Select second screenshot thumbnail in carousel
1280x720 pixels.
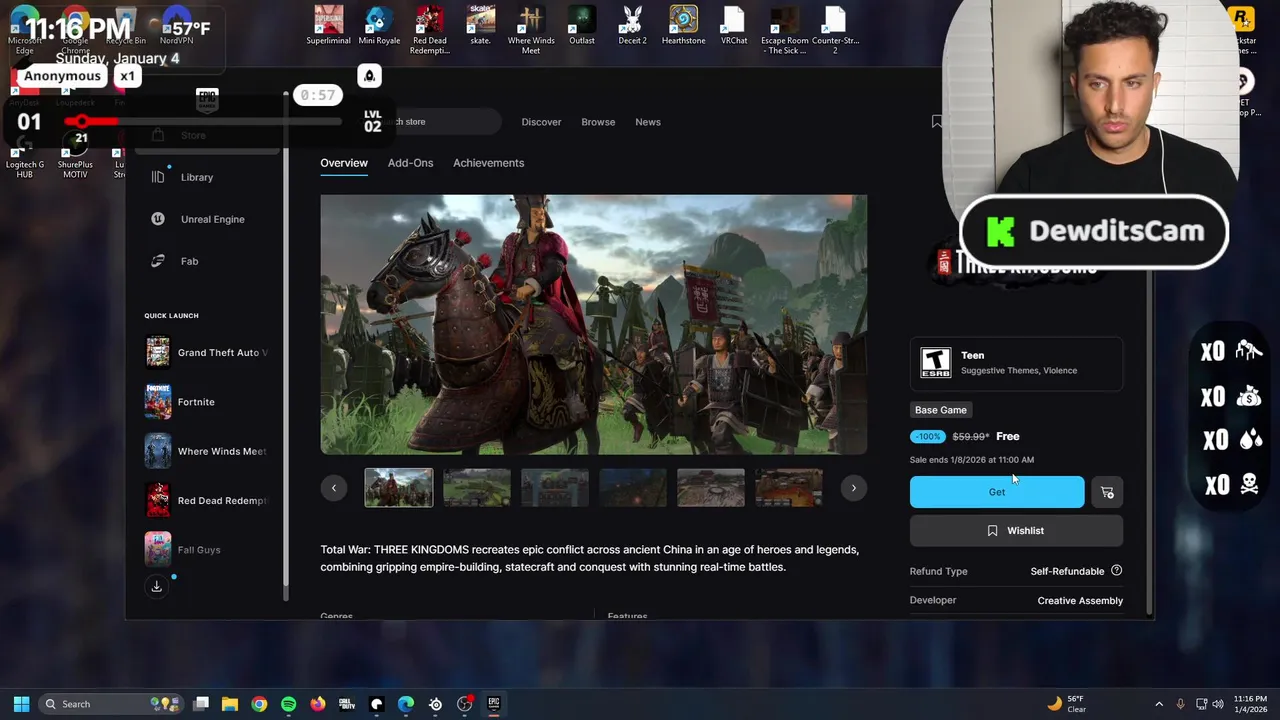click(x=477, y=488)
